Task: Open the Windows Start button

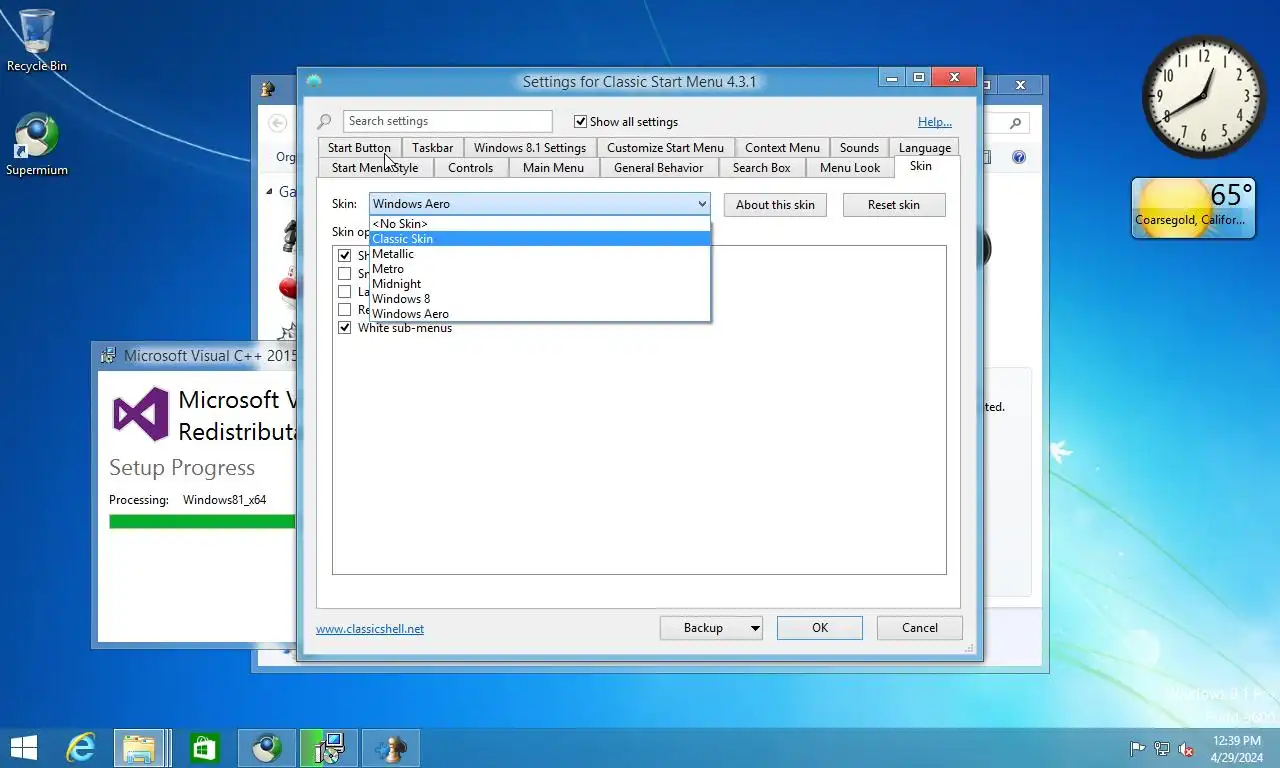Action: click(x=23, y=747)
